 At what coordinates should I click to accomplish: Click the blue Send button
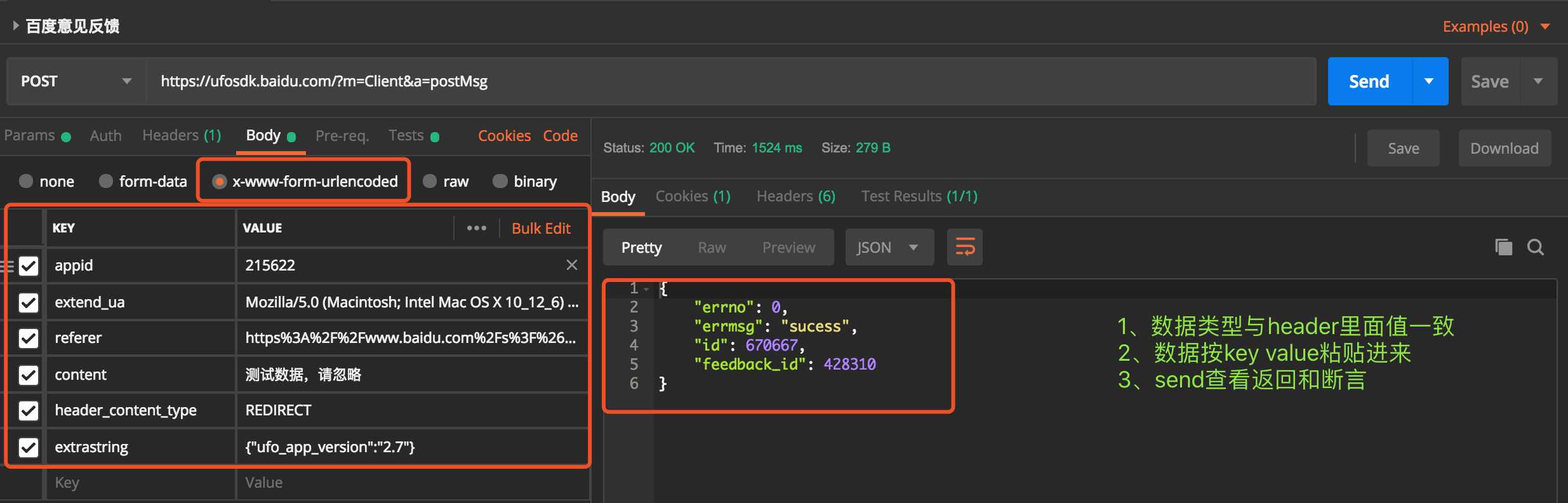pos(1370,81)
